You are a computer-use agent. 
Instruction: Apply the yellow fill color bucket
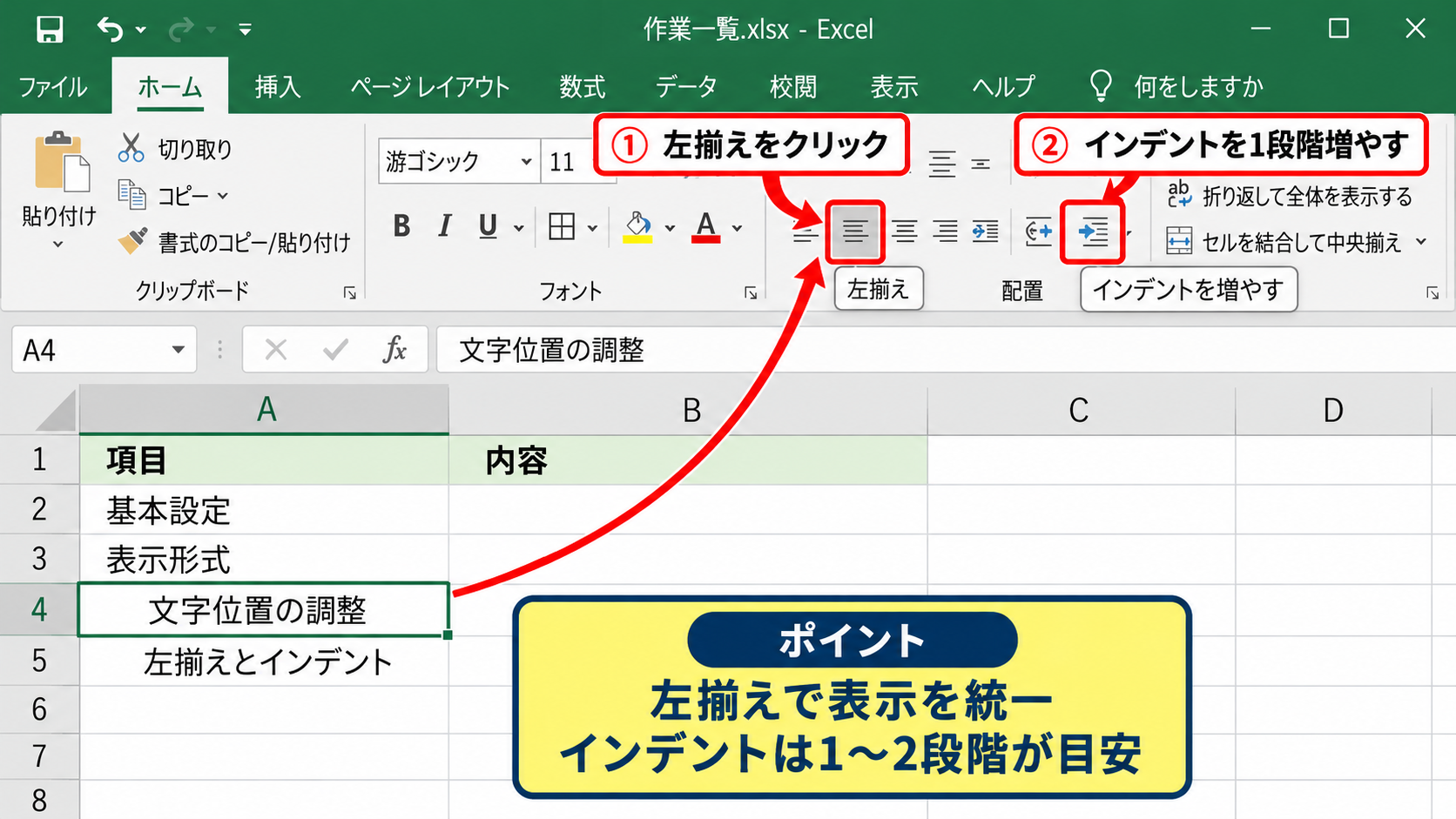tap(637, 227)
